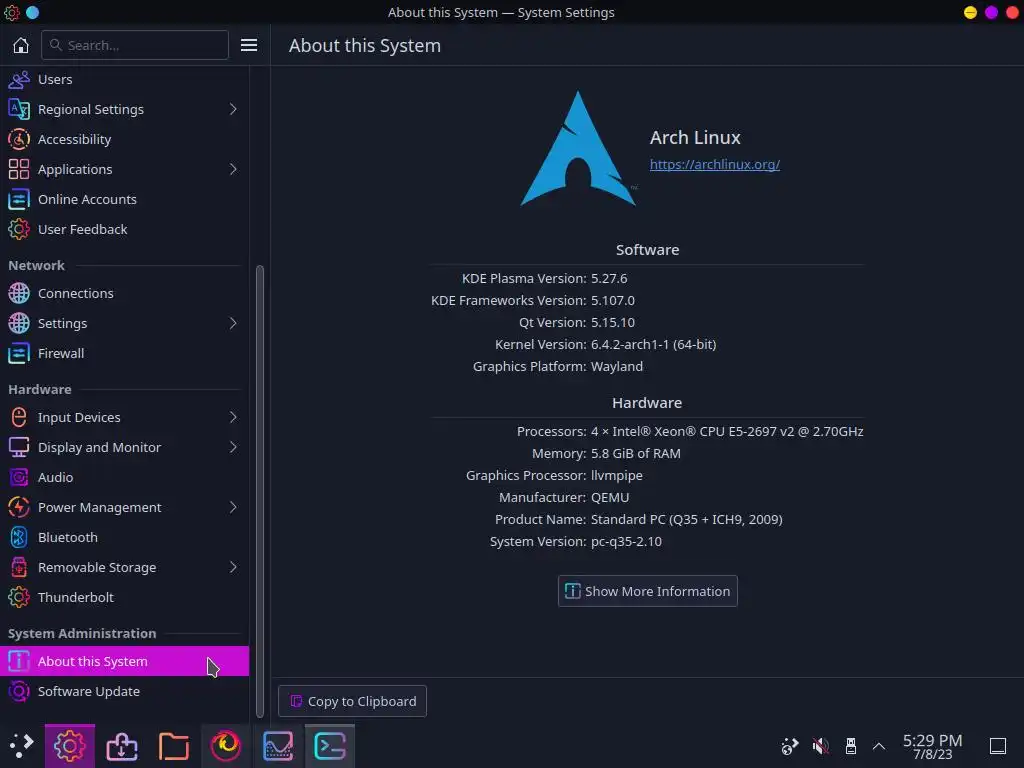1024x768 pixels.
Task: Click the Online Accounts icon
Action: 19,199
